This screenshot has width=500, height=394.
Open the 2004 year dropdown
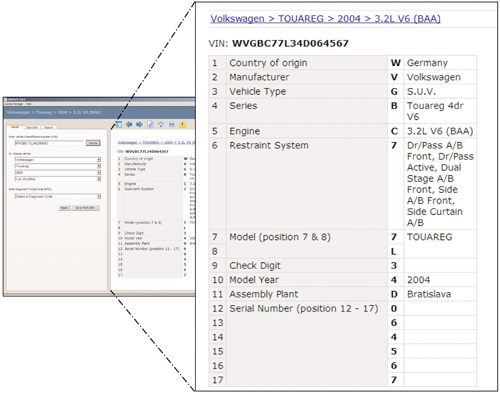tap(57, 172)
